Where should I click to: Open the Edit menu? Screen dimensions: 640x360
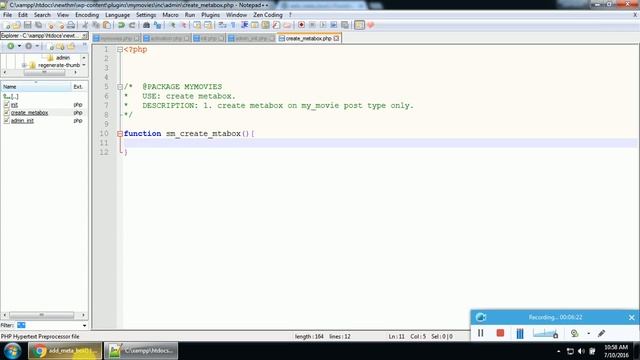click(23, 15)
